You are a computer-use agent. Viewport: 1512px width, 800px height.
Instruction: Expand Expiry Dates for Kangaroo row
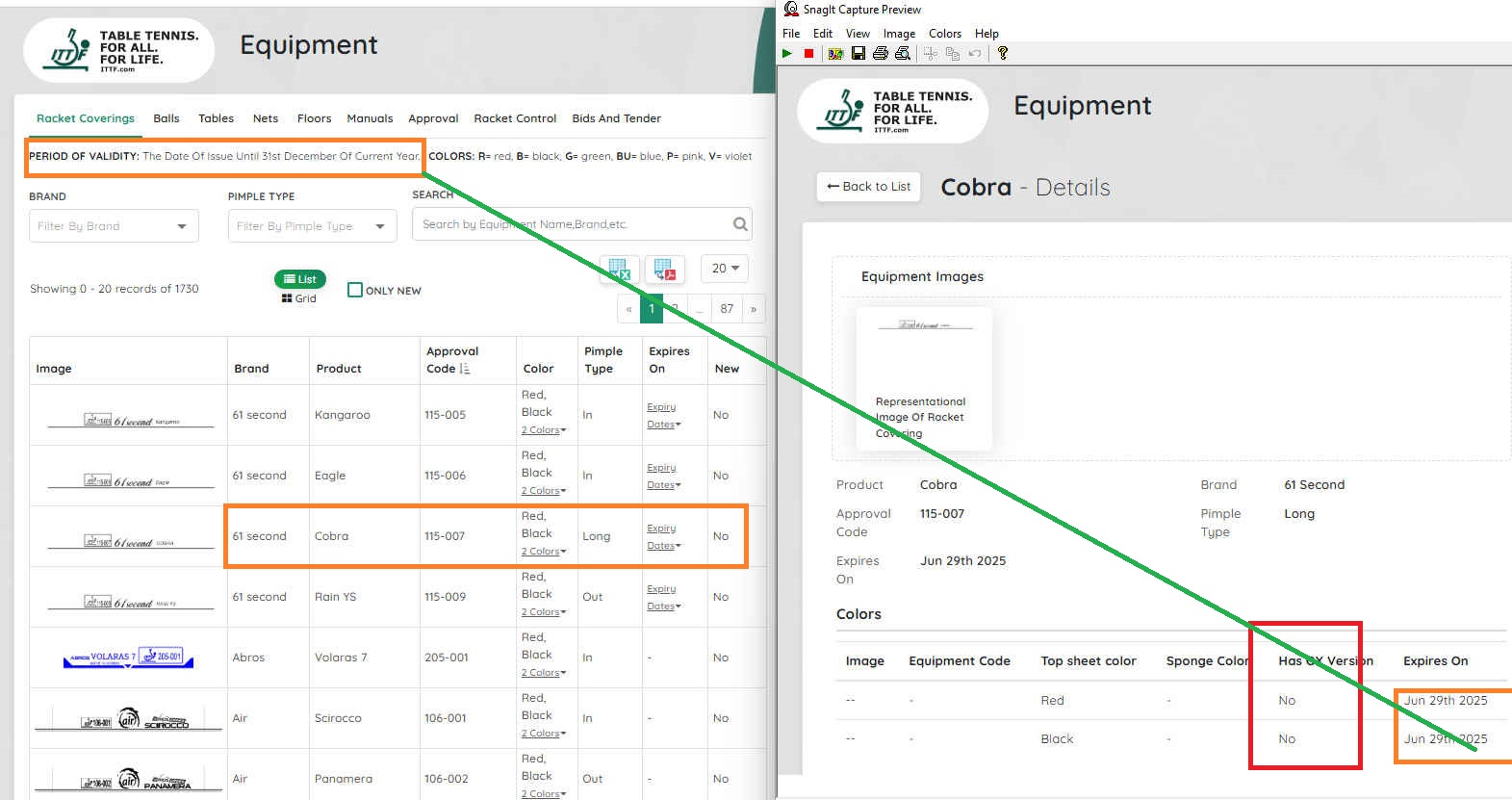tap(663, 416)
